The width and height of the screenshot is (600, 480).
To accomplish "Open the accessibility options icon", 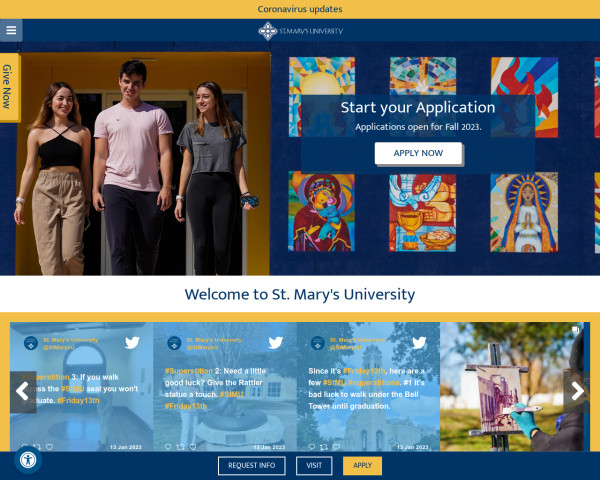I will pos(28,460).
